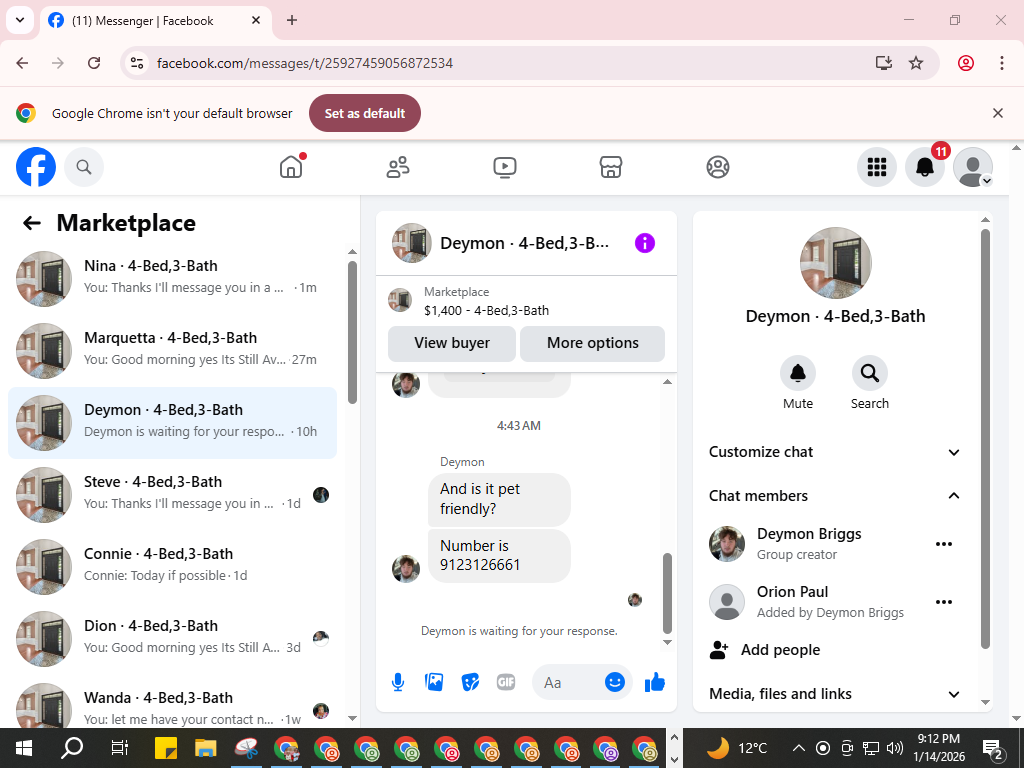Search within the conversation using Search icon
1024x768 pixels.
point(869,374)
